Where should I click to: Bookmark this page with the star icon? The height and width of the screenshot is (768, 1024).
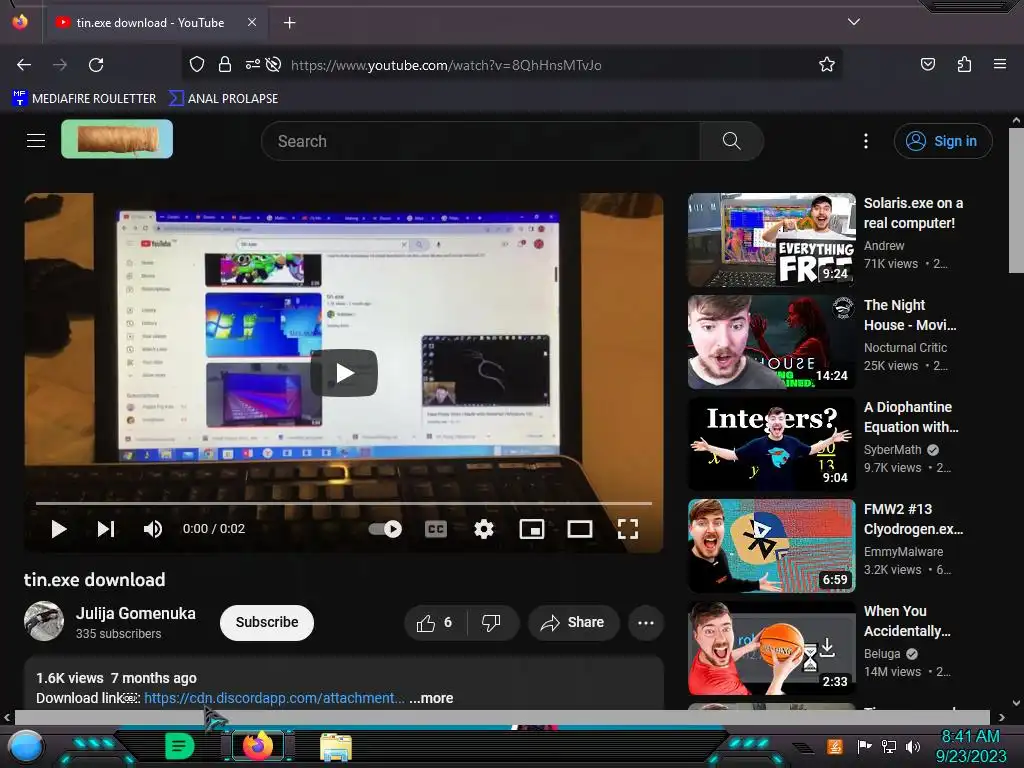pos(827,64)
